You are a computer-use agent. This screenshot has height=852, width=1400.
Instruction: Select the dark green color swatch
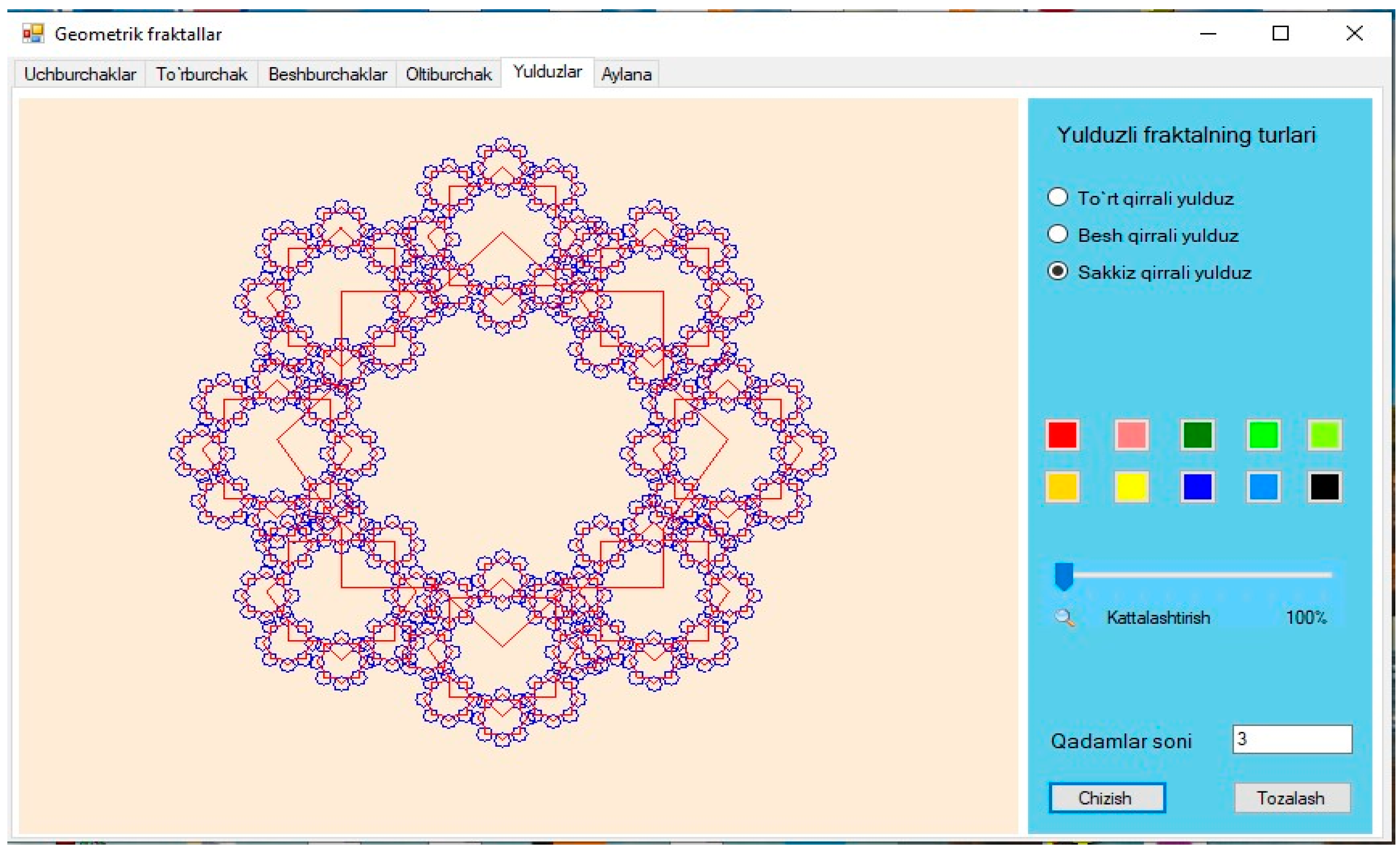click(x=1197, y=435)
